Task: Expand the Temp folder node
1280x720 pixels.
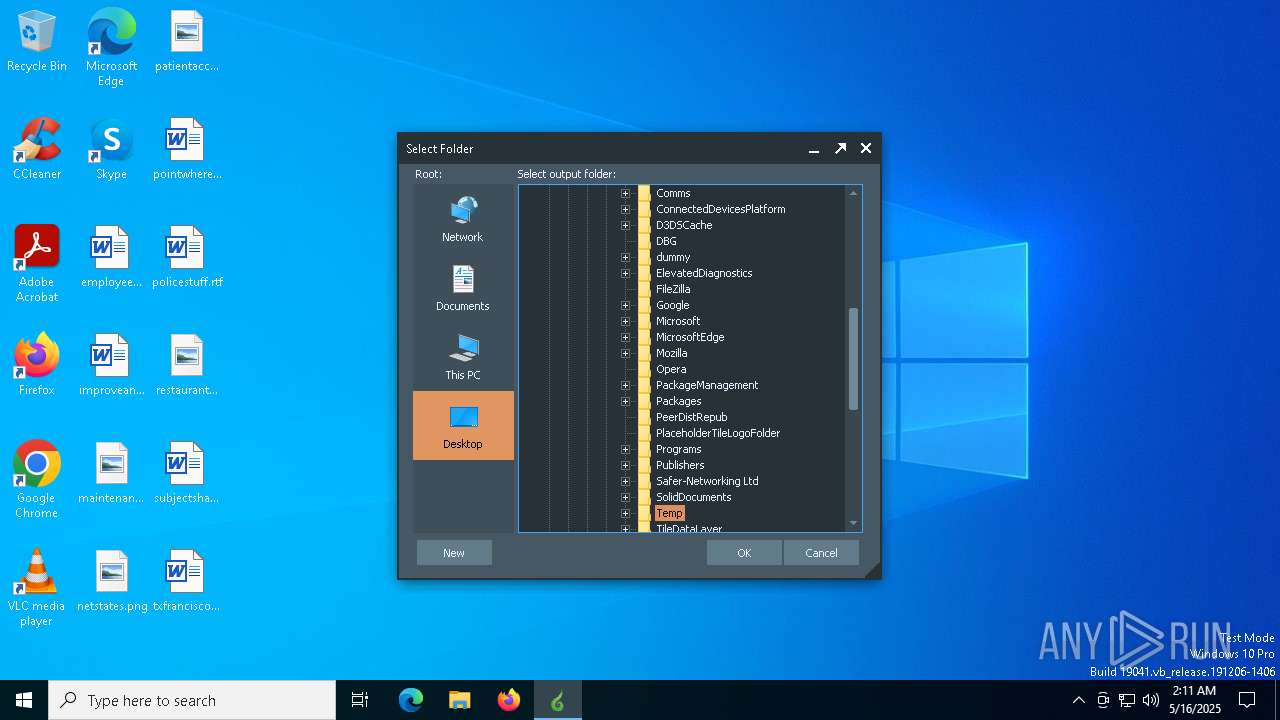Action: [x=625, y=513]
